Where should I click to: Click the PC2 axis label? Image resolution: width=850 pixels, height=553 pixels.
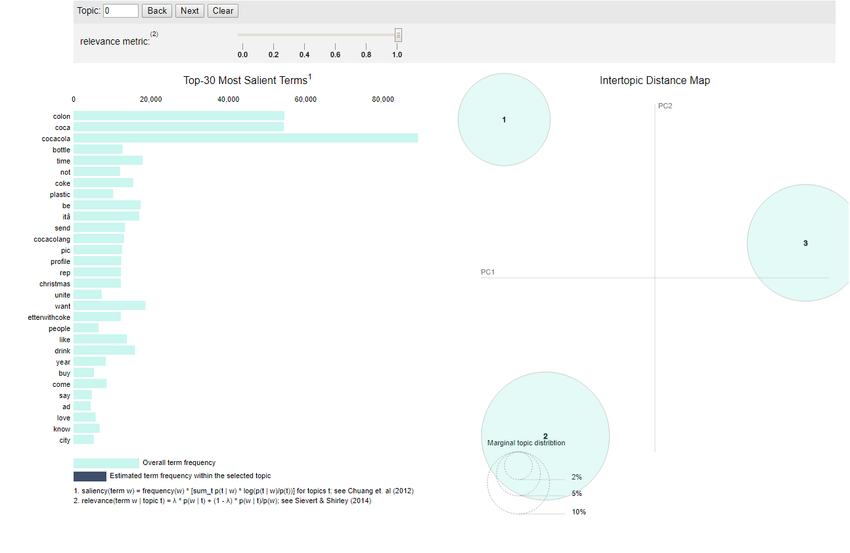(665, 106)
